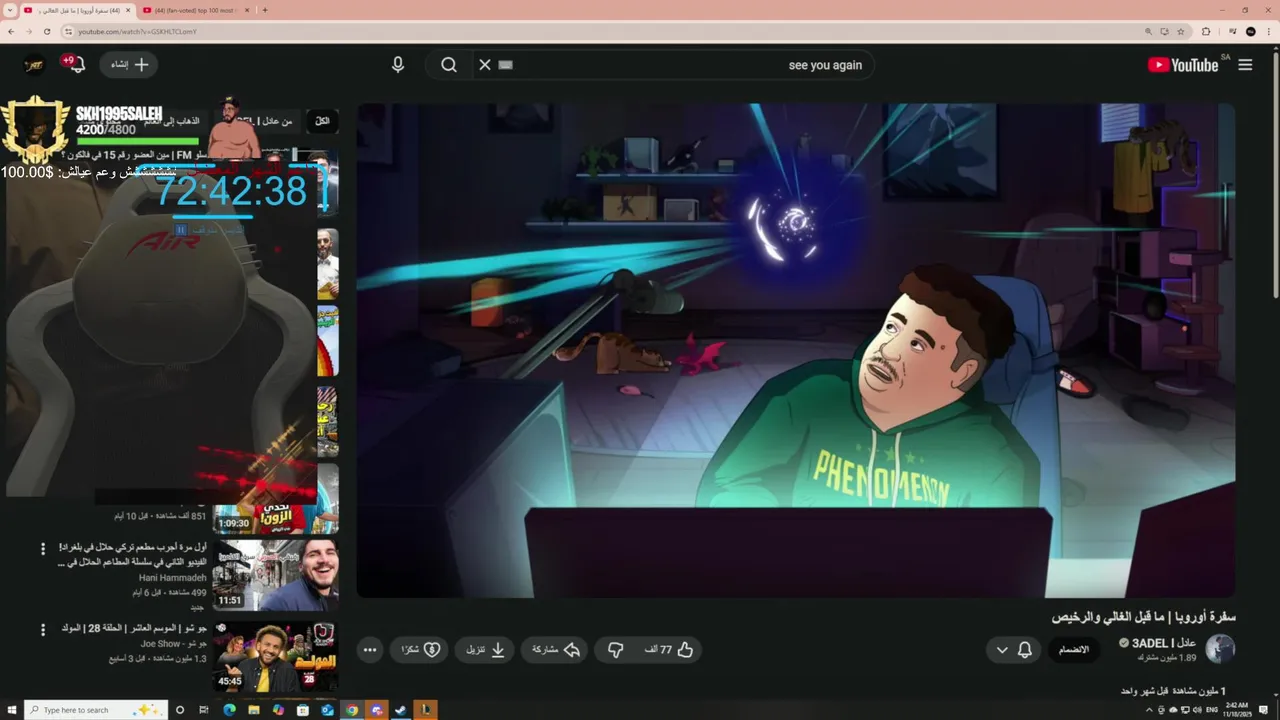Dislike the video with thumbs down
This screenshot has height=720, width=1280.
point(616,650)
